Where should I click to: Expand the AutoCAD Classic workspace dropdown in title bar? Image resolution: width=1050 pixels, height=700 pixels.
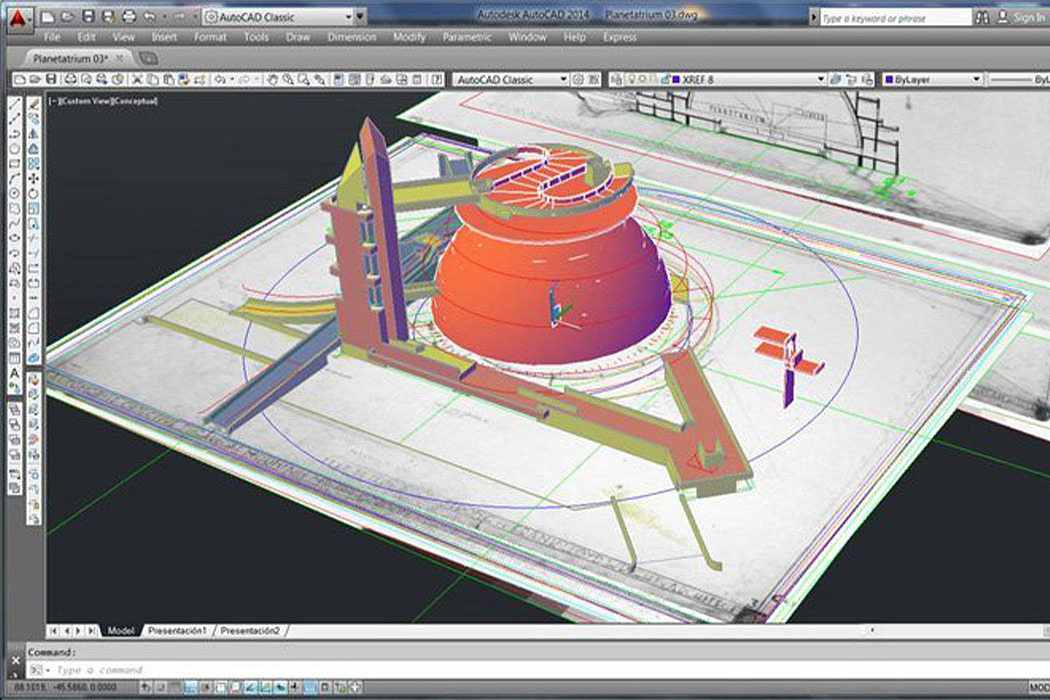[347, 17]
